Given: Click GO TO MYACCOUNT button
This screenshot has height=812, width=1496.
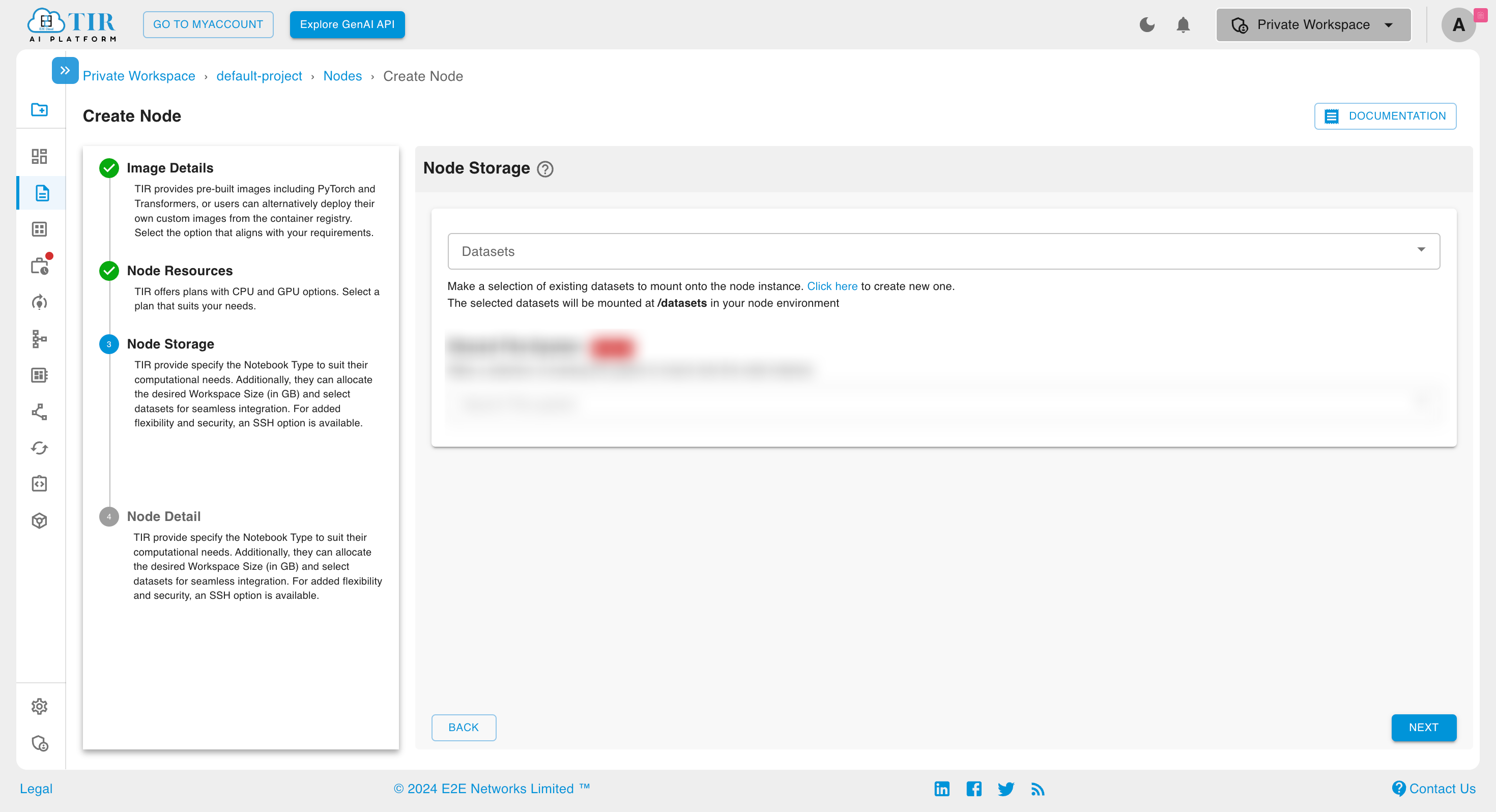Looking at the screenshot, I should pyautogui.click(x=208, y=24).
